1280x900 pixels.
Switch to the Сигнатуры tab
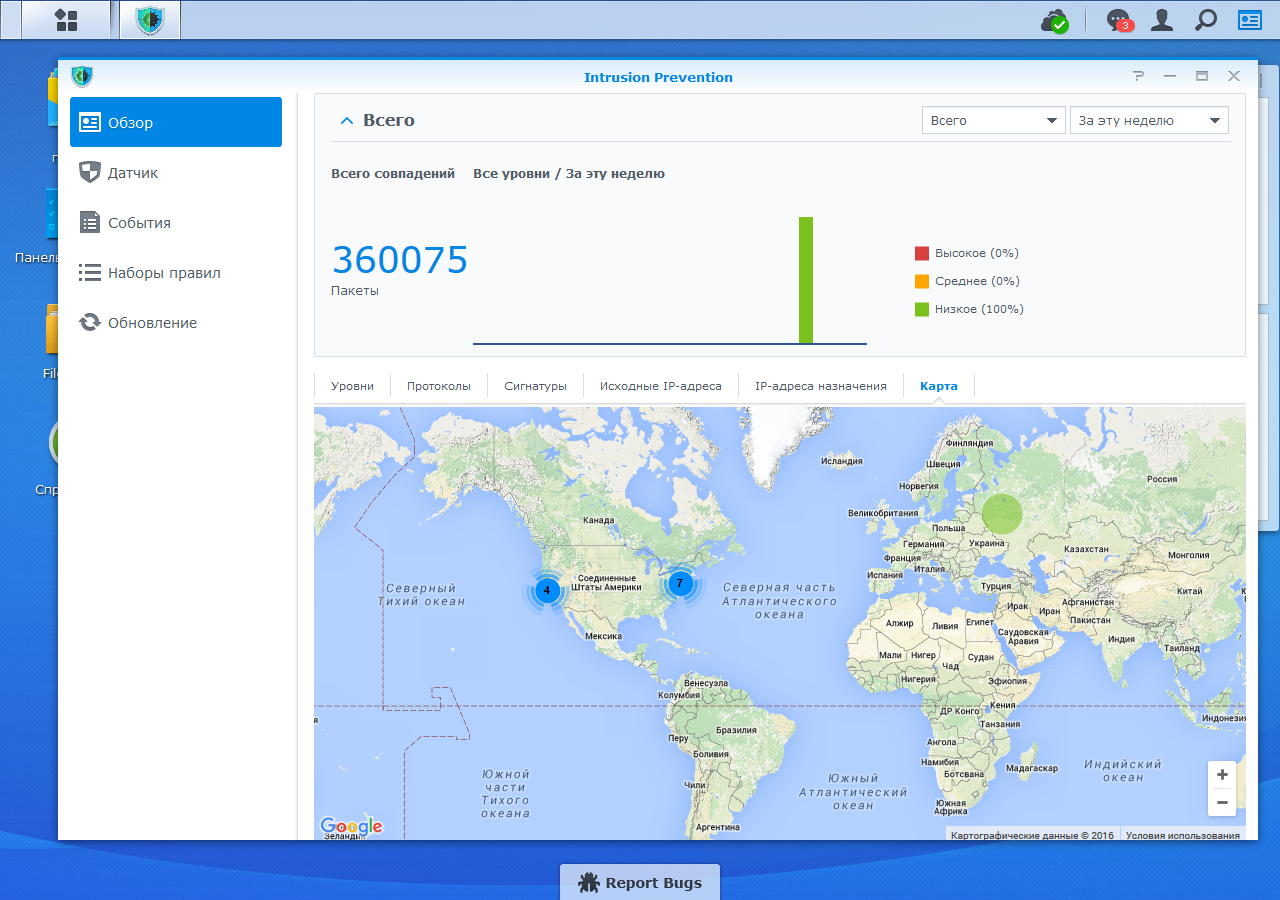point(535,386)
